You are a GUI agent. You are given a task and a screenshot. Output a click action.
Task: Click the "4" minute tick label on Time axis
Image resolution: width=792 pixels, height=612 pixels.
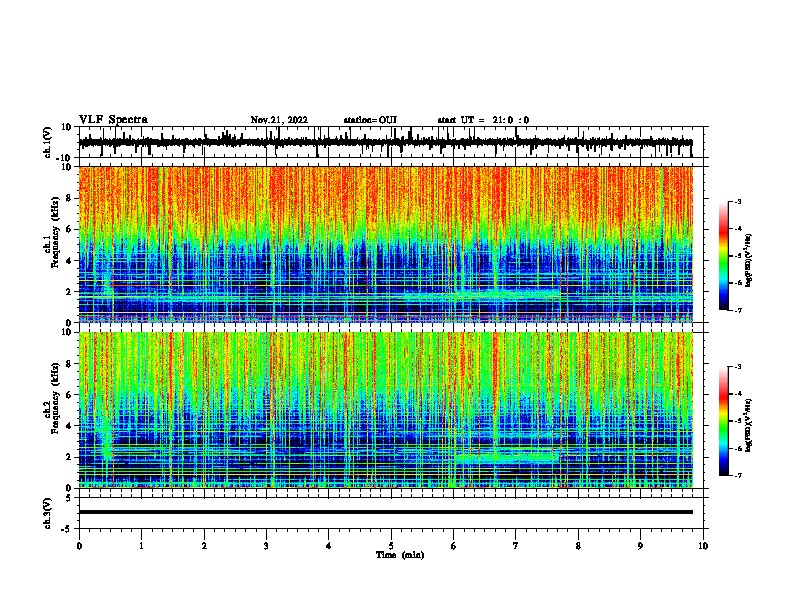pos(329,546)
